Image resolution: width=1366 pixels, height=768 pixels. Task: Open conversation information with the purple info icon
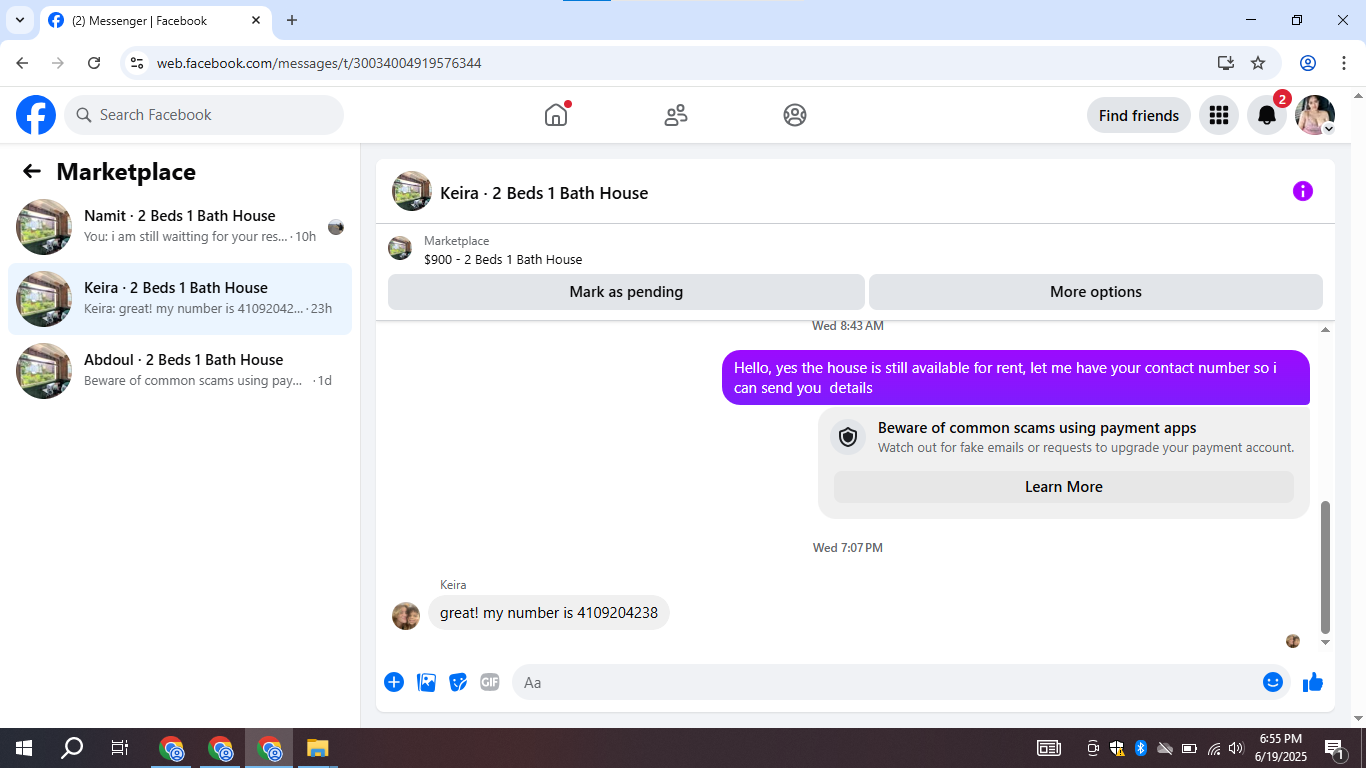coord(1303,191)
